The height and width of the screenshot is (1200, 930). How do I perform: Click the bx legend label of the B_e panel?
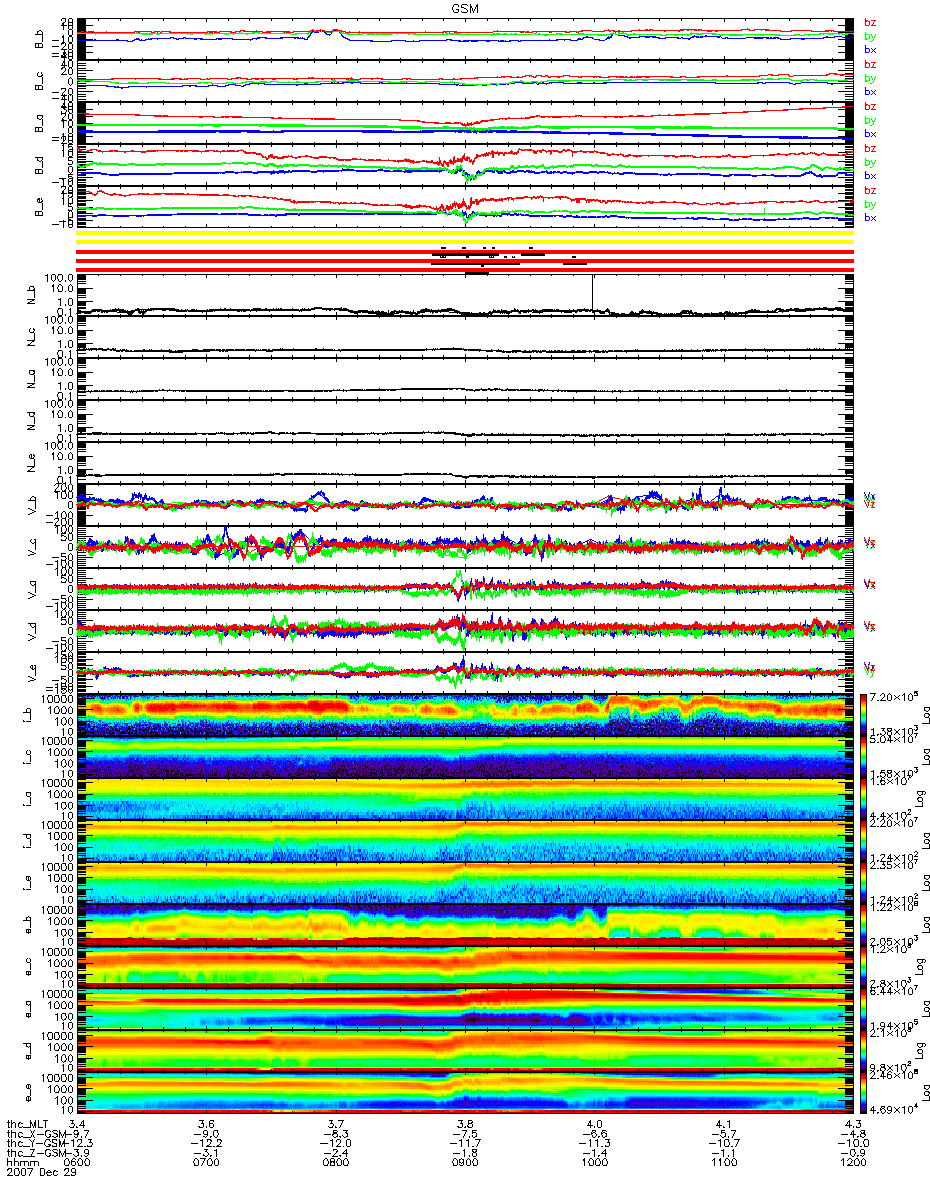(x=870, y=217)
